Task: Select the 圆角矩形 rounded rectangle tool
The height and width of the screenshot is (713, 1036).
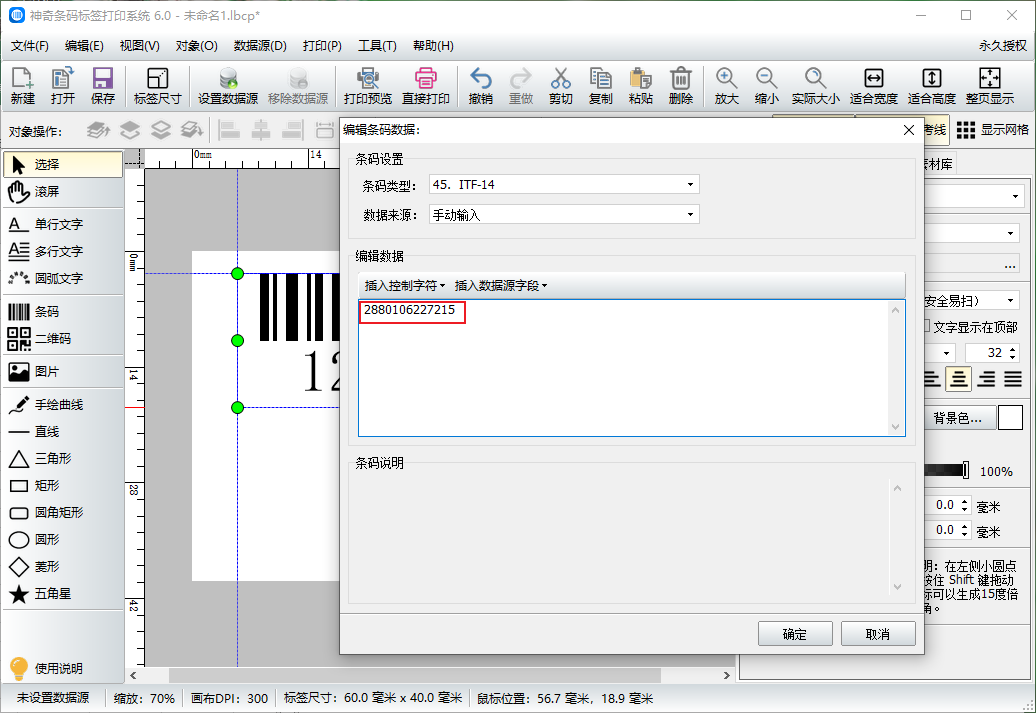Action: (x=63, y=513)
